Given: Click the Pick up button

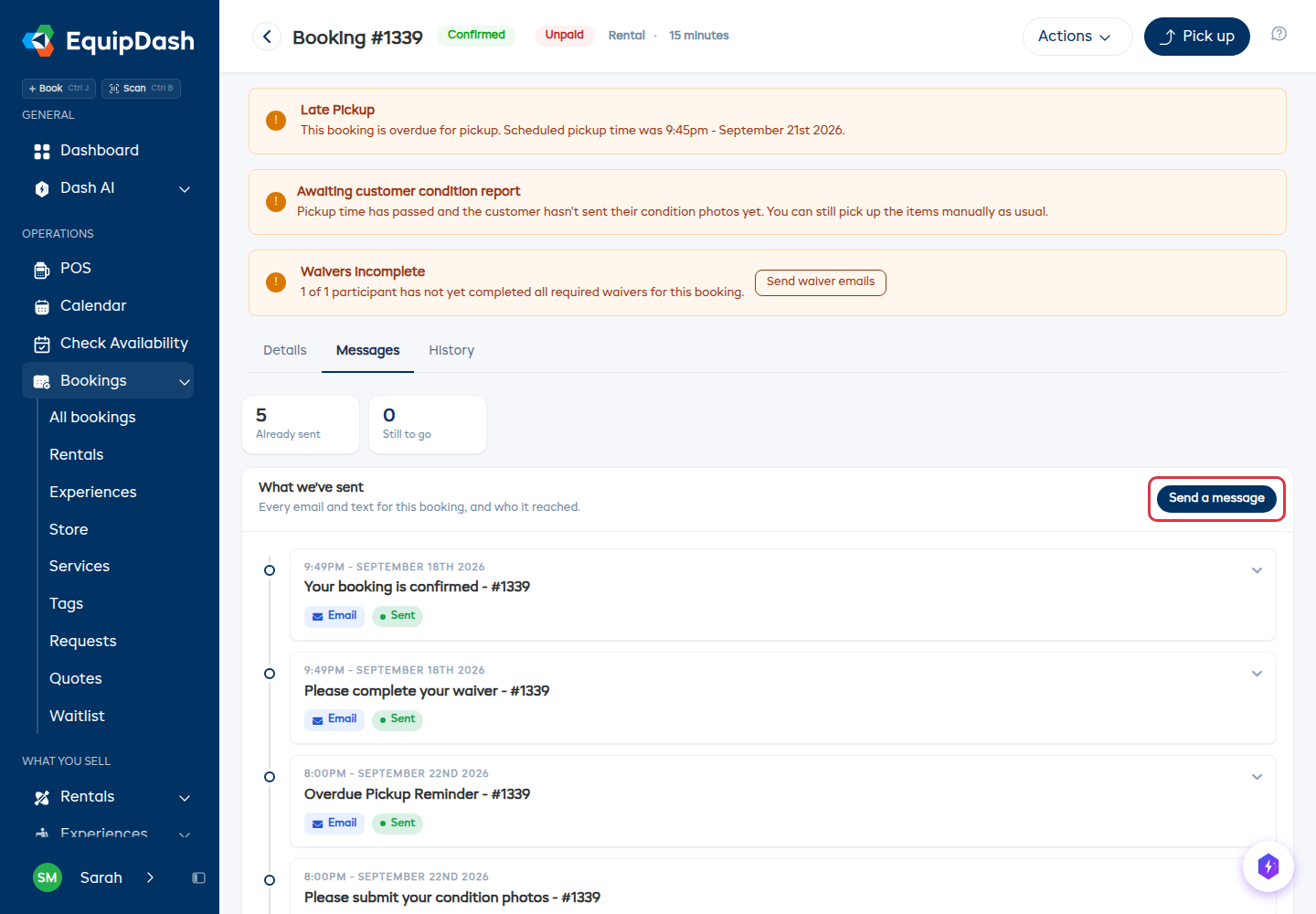Looking at the screenshot, I should [x=1197, y=37].
